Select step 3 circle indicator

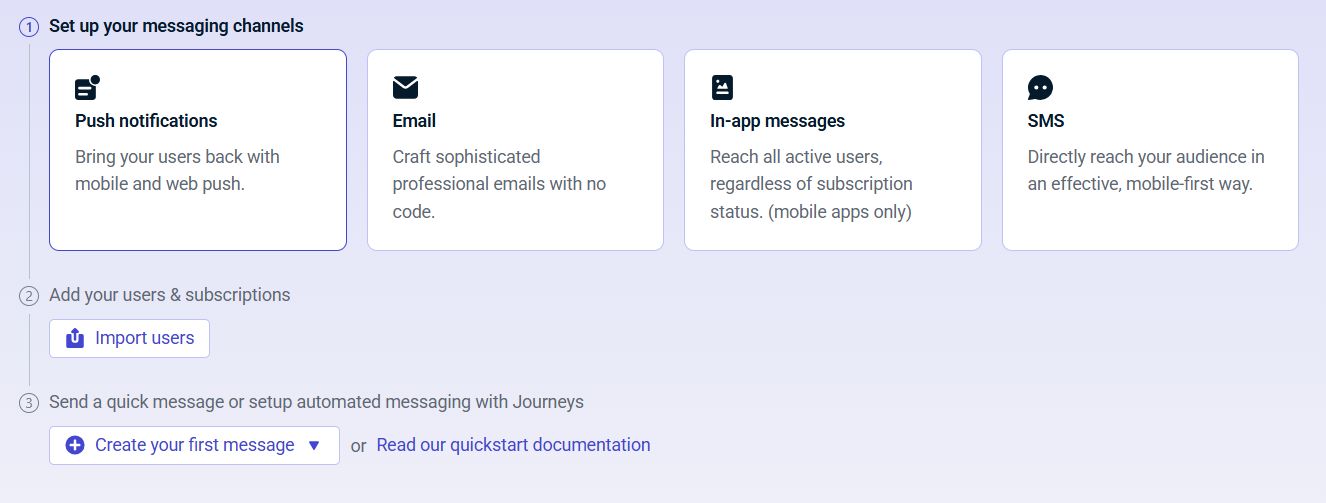point(29,403)
